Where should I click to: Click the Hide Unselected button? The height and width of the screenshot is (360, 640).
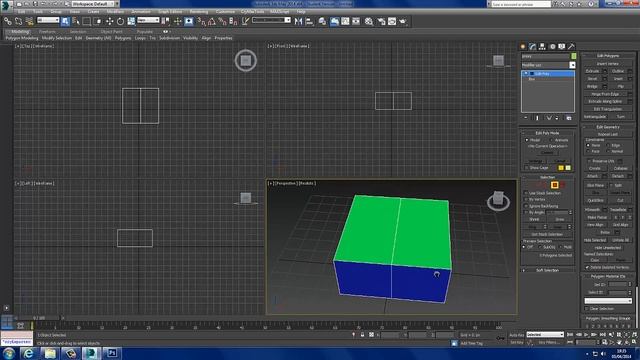click(x=607, y=247)
